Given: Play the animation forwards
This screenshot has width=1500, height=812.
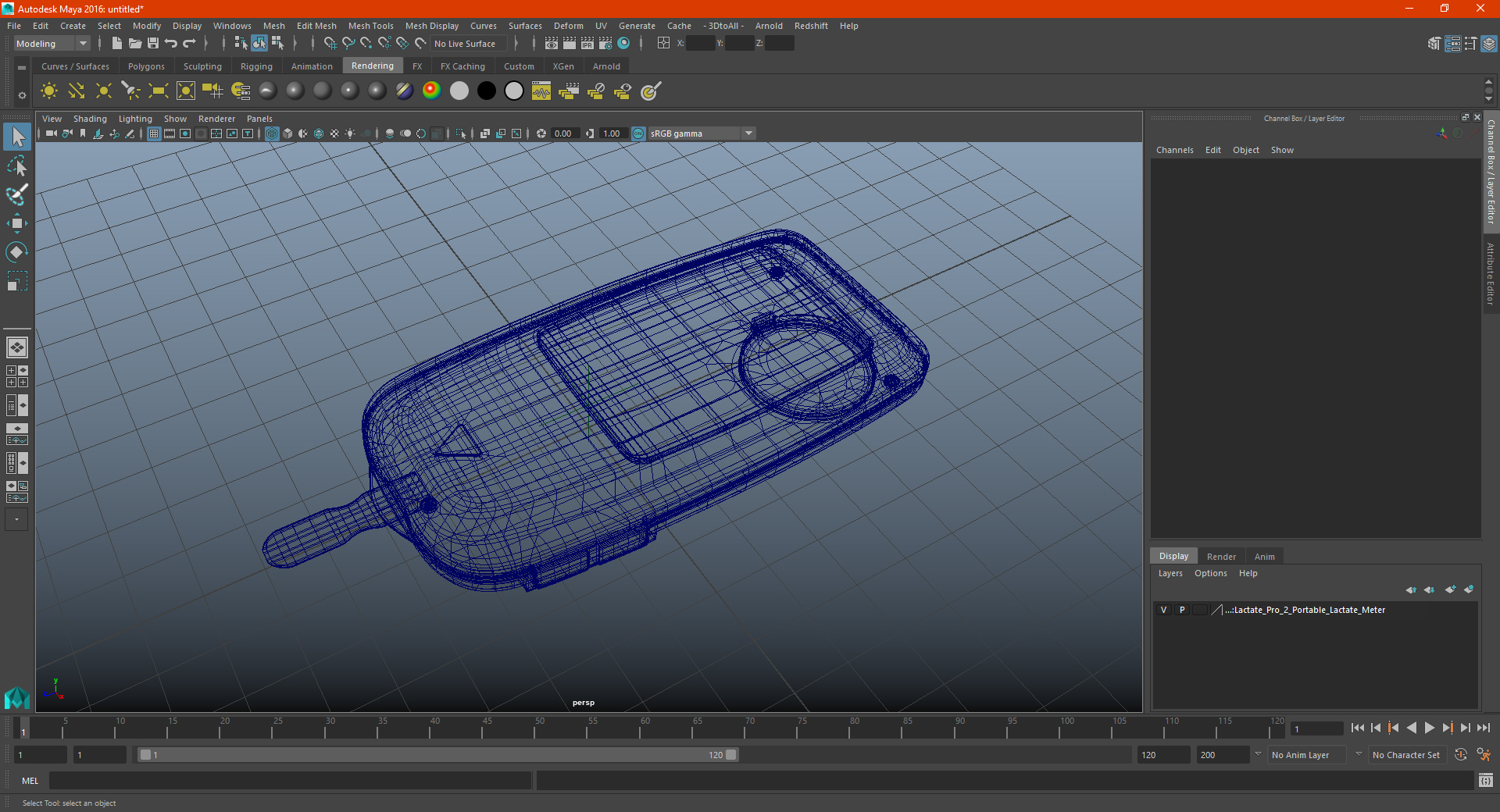Looking at the screenshot, I should click(x=1429, y=728).
